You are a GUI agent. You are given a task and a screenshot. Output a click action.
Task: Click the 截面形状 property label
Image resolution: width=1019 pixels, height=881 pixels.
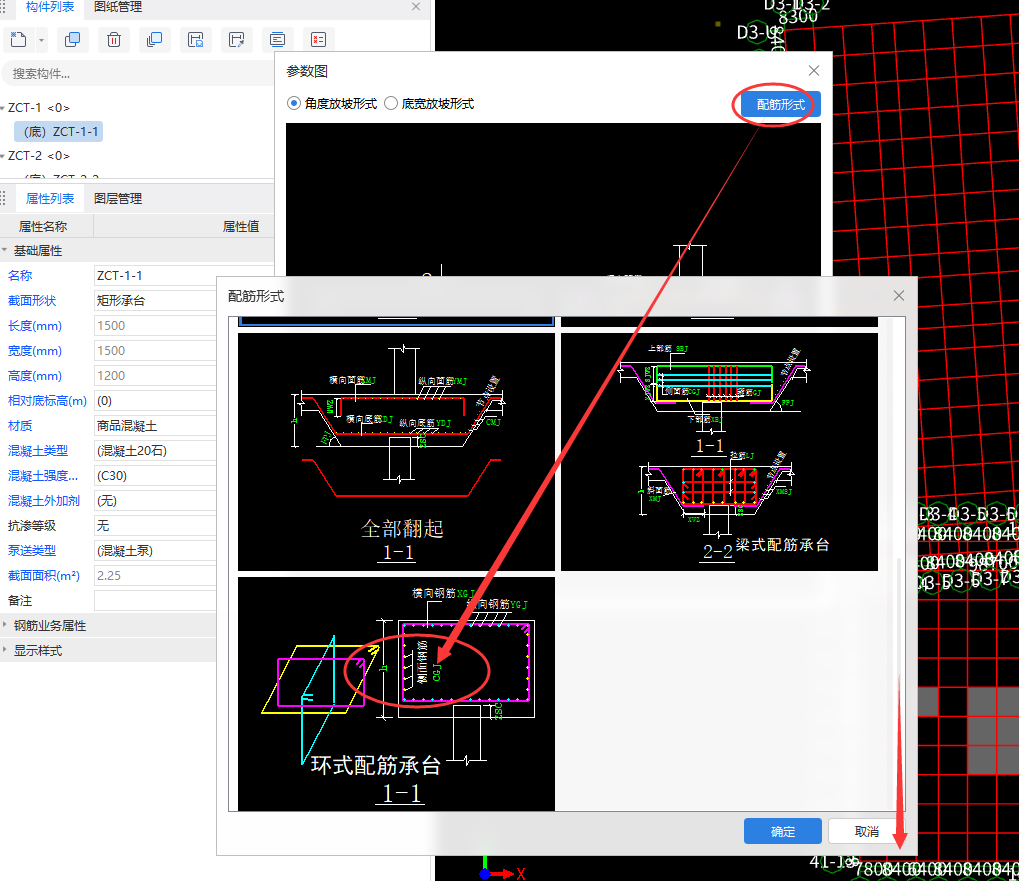(32, 300)
